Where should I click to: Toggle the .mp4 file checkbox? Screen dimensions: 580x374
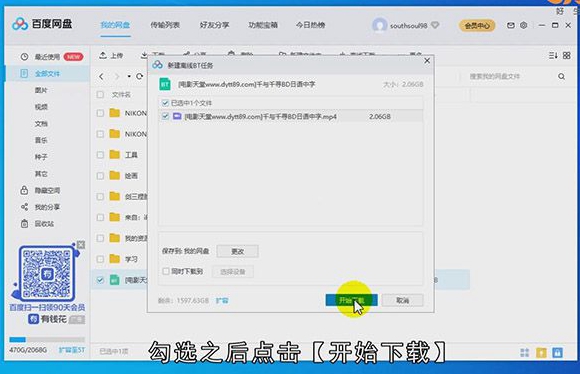click(165, 116)
